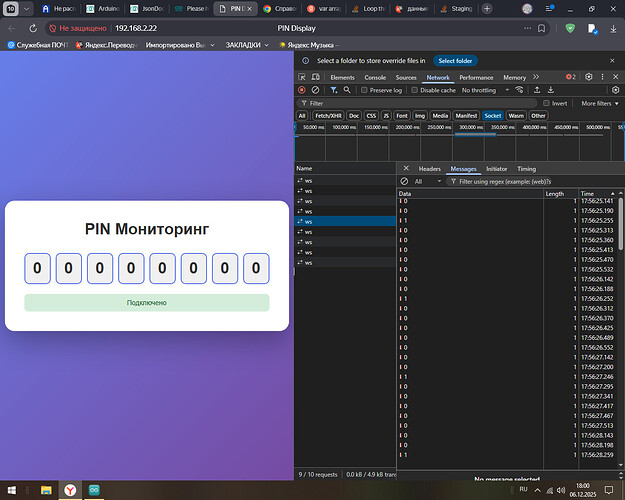Open the No throttling dropdown
This screenshot has width=625, height=500.
point(483,90)
